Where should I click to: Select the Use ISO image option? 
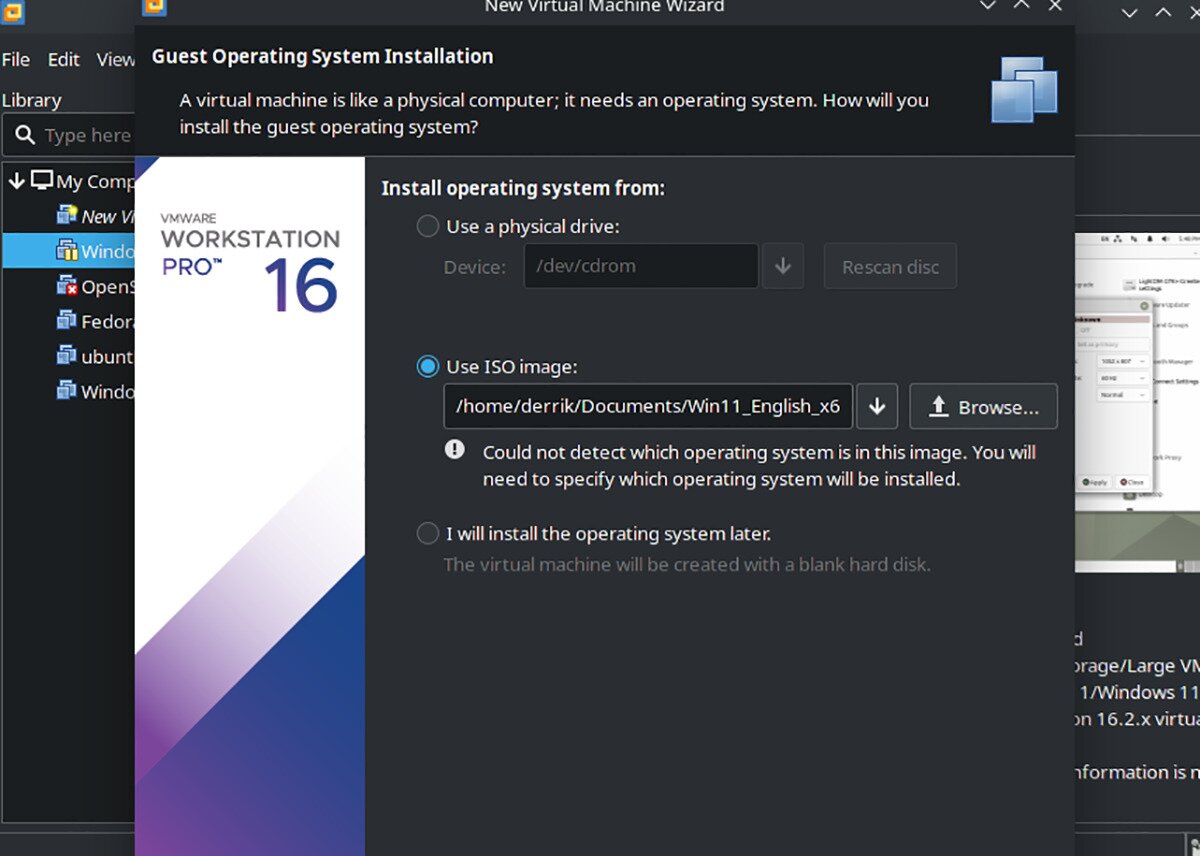coord(428,366)
